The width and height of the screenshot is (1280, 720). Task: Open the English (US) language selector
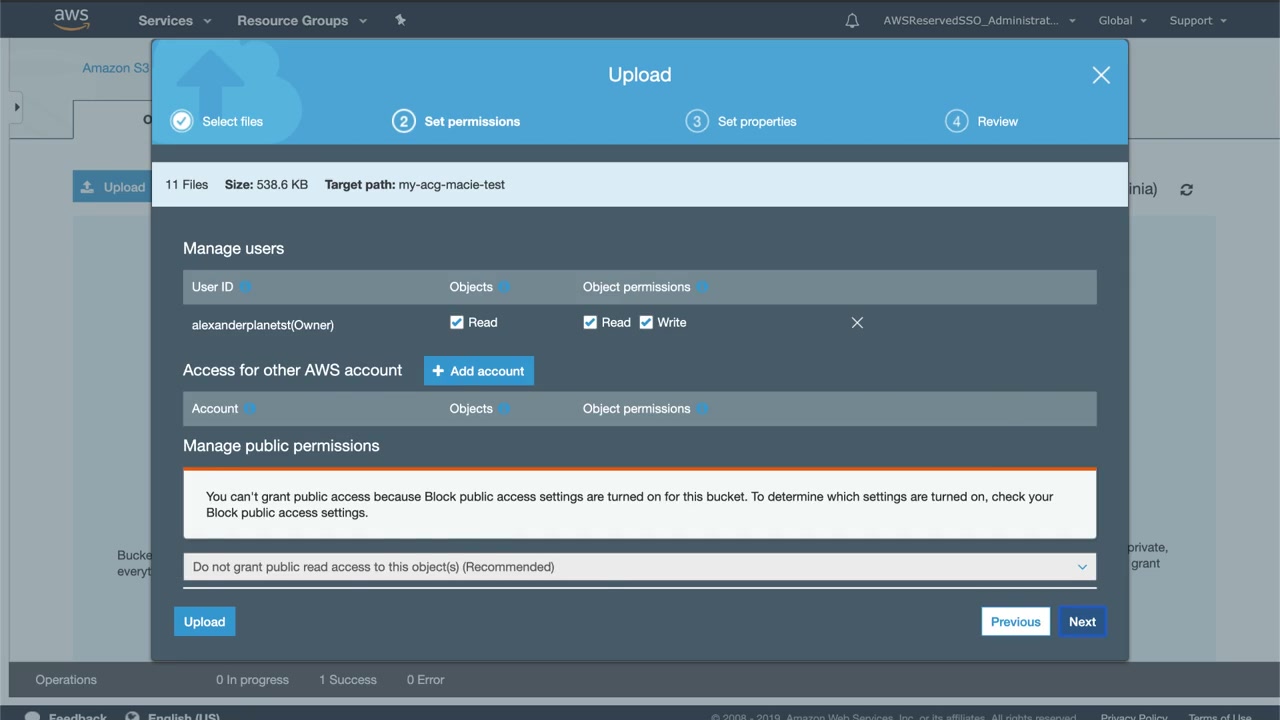[172, 716]
